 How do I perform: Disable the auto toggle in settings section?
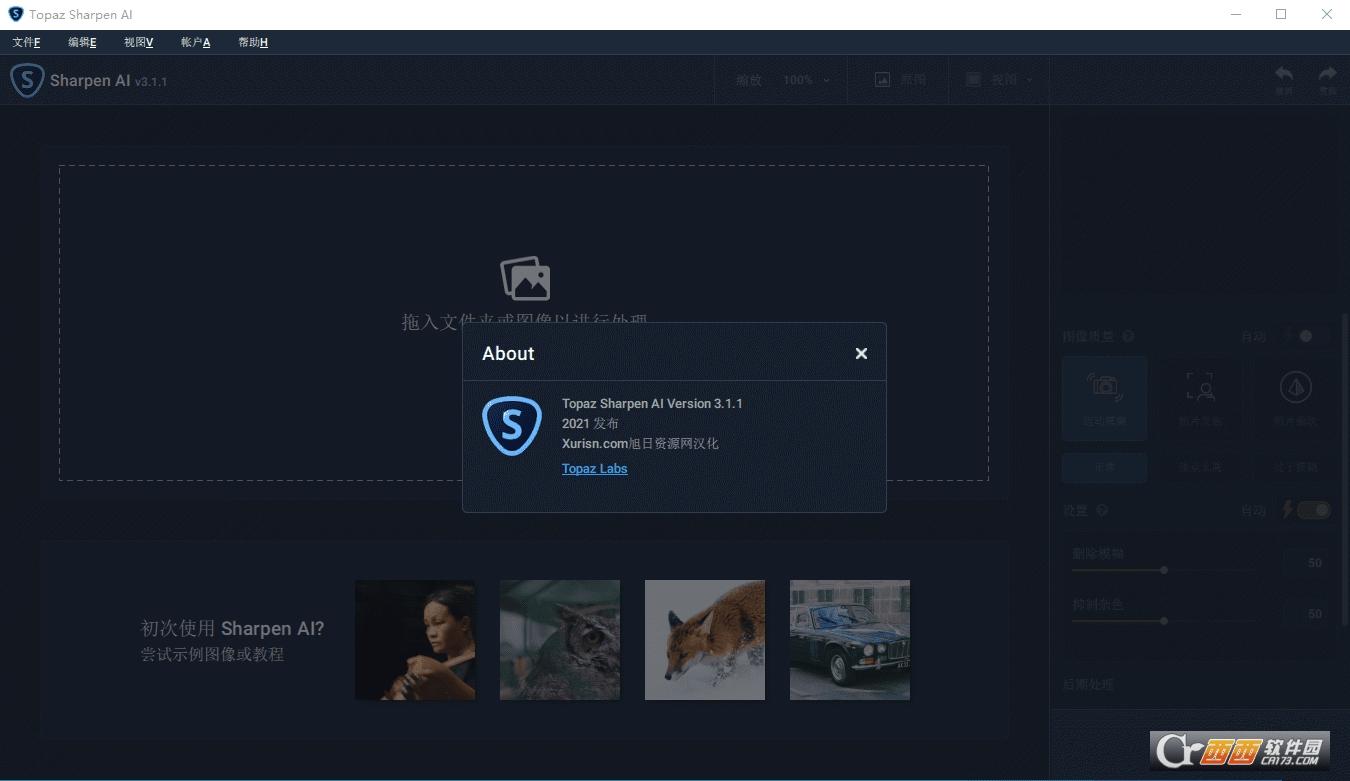pyautogui.click(x=1312, y=510)
